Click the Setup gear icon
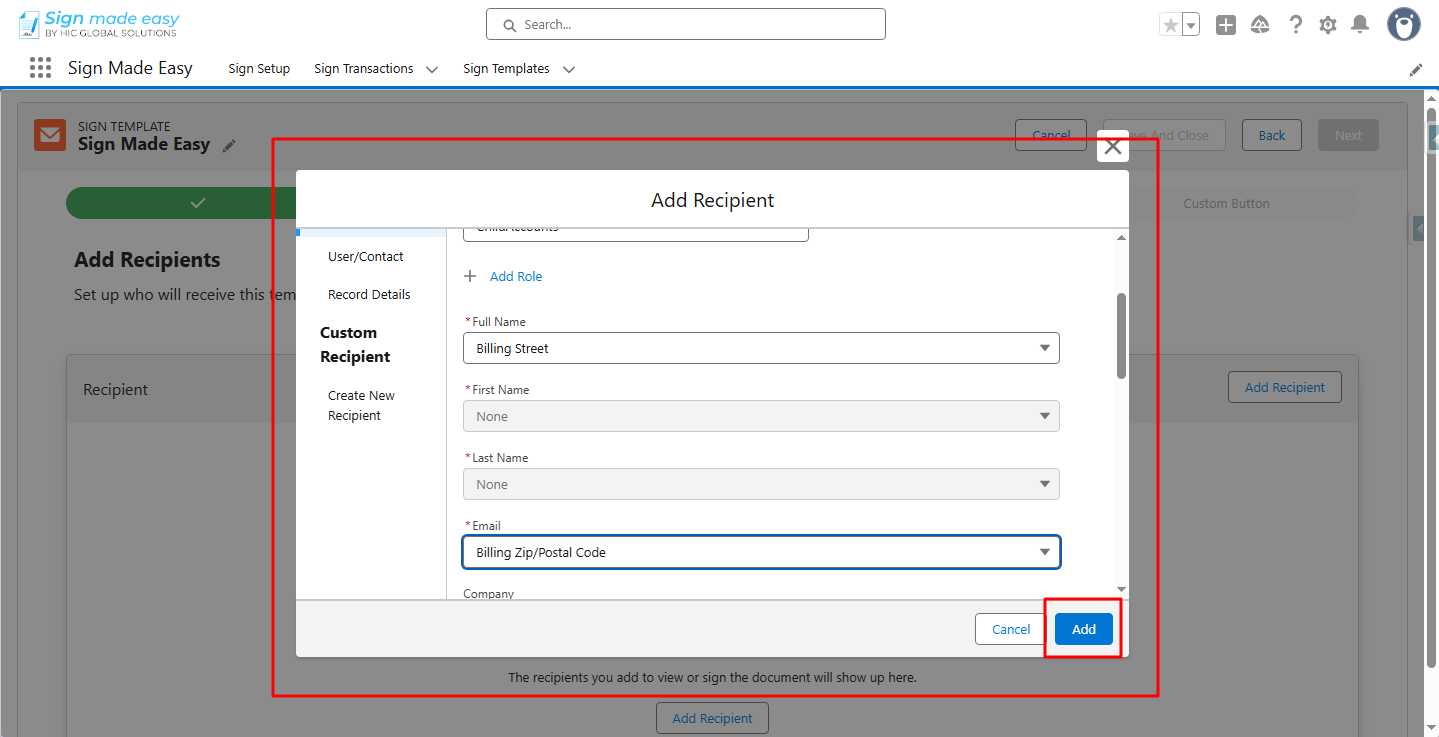The height and width of the screenshot is (737, 1439). tap(1327, 24)
